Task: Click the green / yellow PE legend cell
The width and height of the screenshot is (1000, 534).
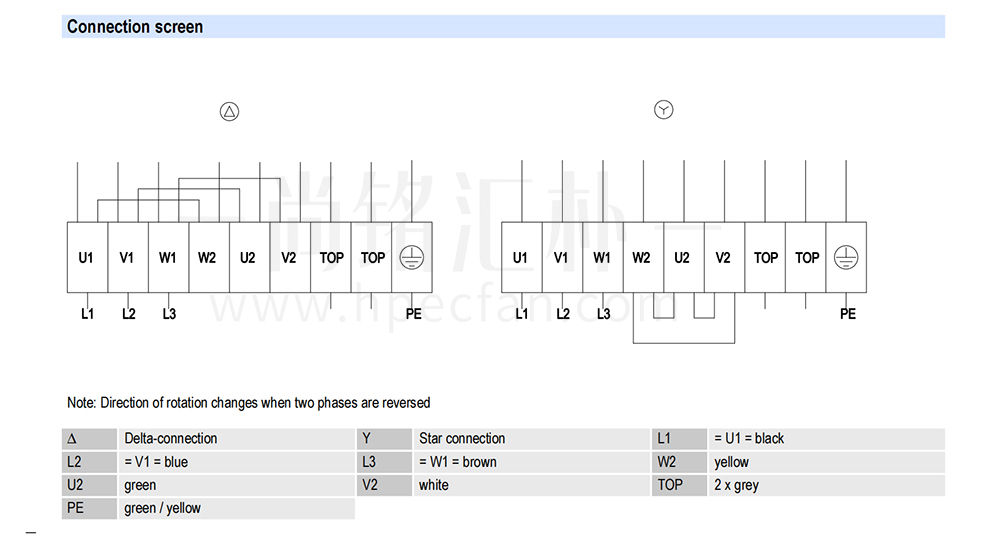Action: coord(237,508)
